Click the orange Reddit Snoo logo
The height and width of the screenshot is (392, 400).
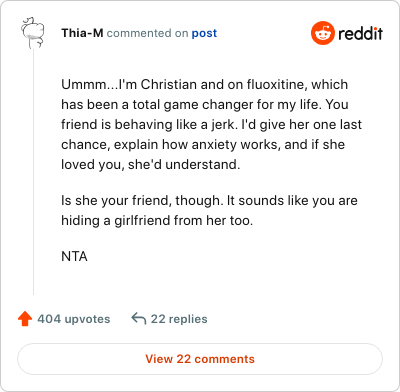tap(322, 33)
